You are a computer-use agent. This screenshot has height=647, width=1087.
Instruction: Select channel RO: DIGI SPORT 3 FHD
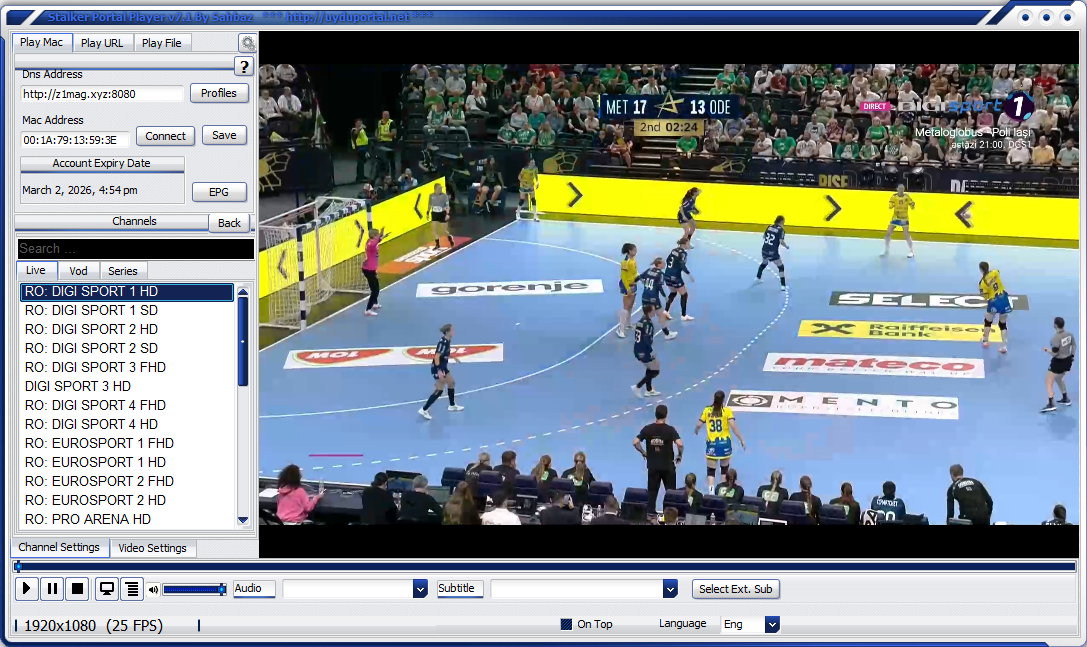(x=127, y=368)
